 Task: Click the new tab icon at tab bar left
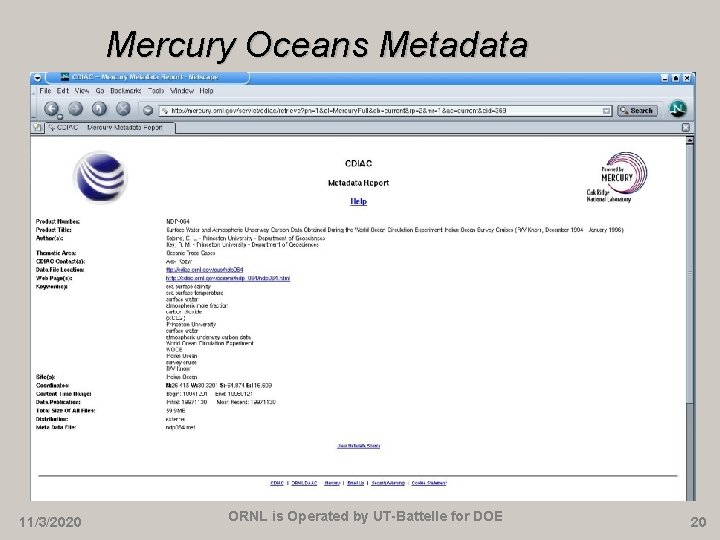[x=38, y=127]
